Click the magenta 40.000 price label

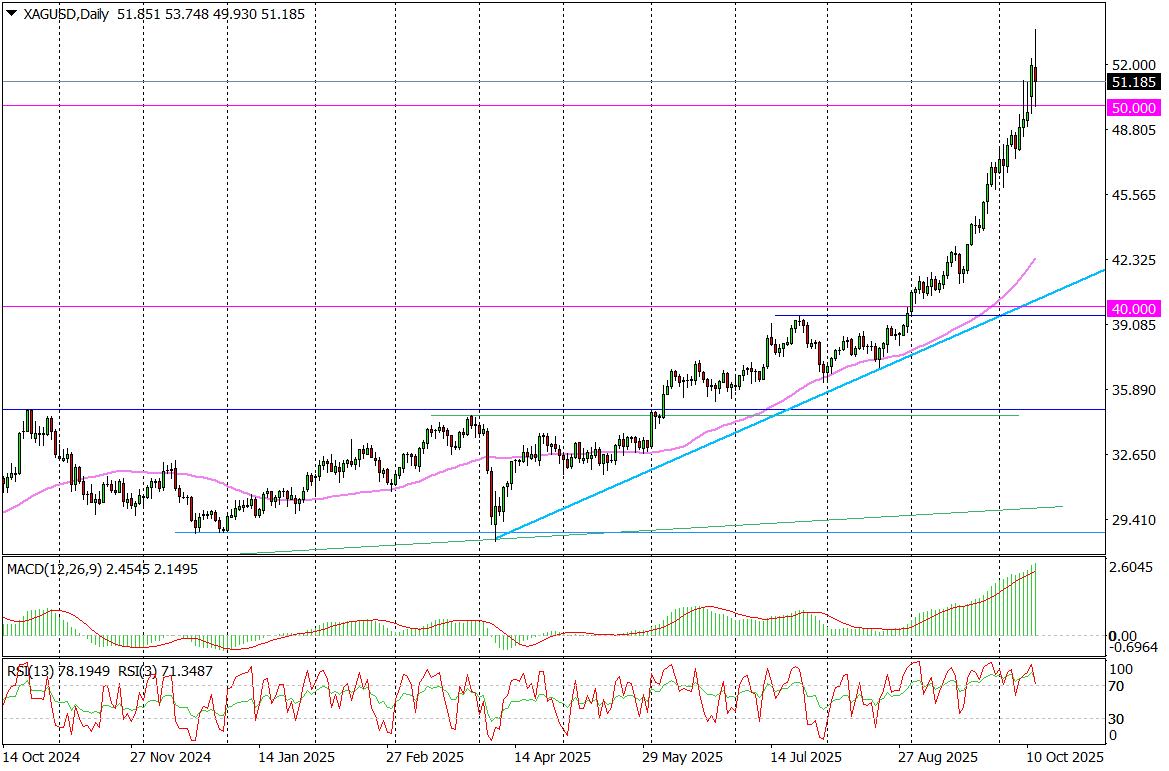[1134, 308]
